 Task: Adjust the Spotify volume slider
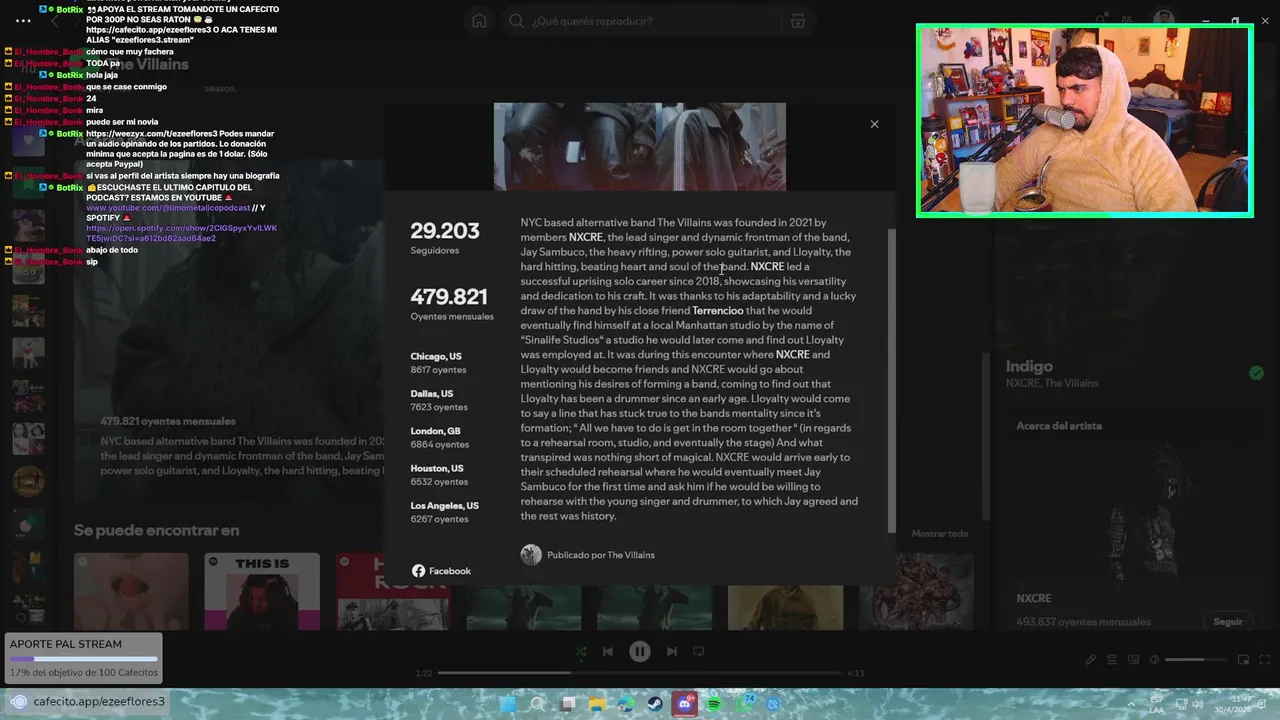(1196, 659)
